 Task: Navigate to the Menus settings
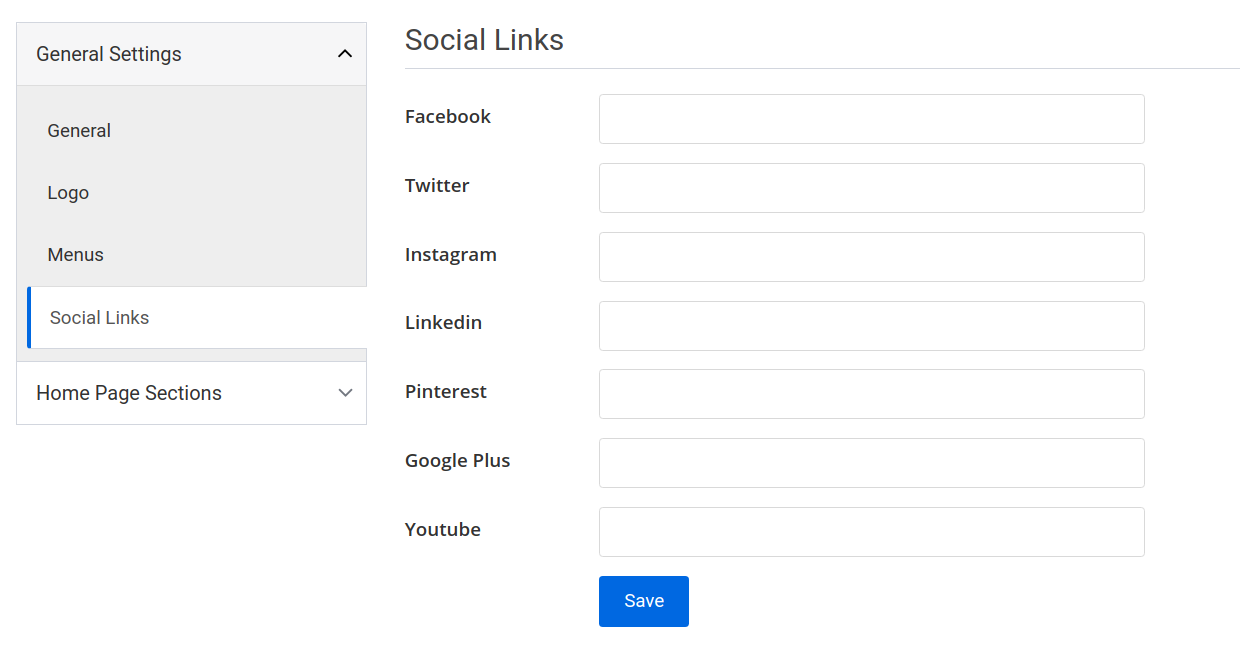pyautogui.click(x=75, y=254)
